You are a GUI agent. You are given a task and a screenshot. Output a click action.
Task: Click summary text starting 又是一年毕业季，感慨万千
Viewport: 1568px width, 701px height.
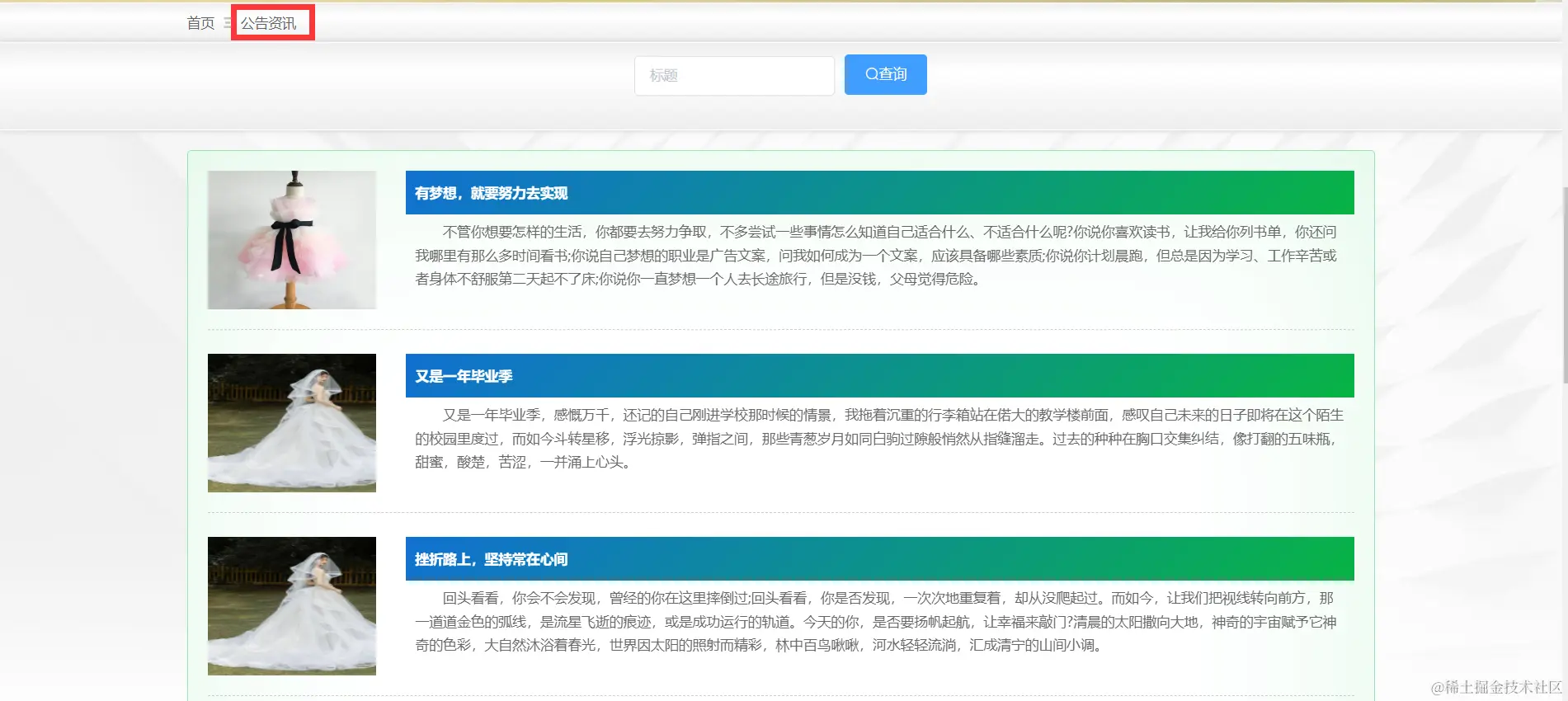tap(879, 439)
